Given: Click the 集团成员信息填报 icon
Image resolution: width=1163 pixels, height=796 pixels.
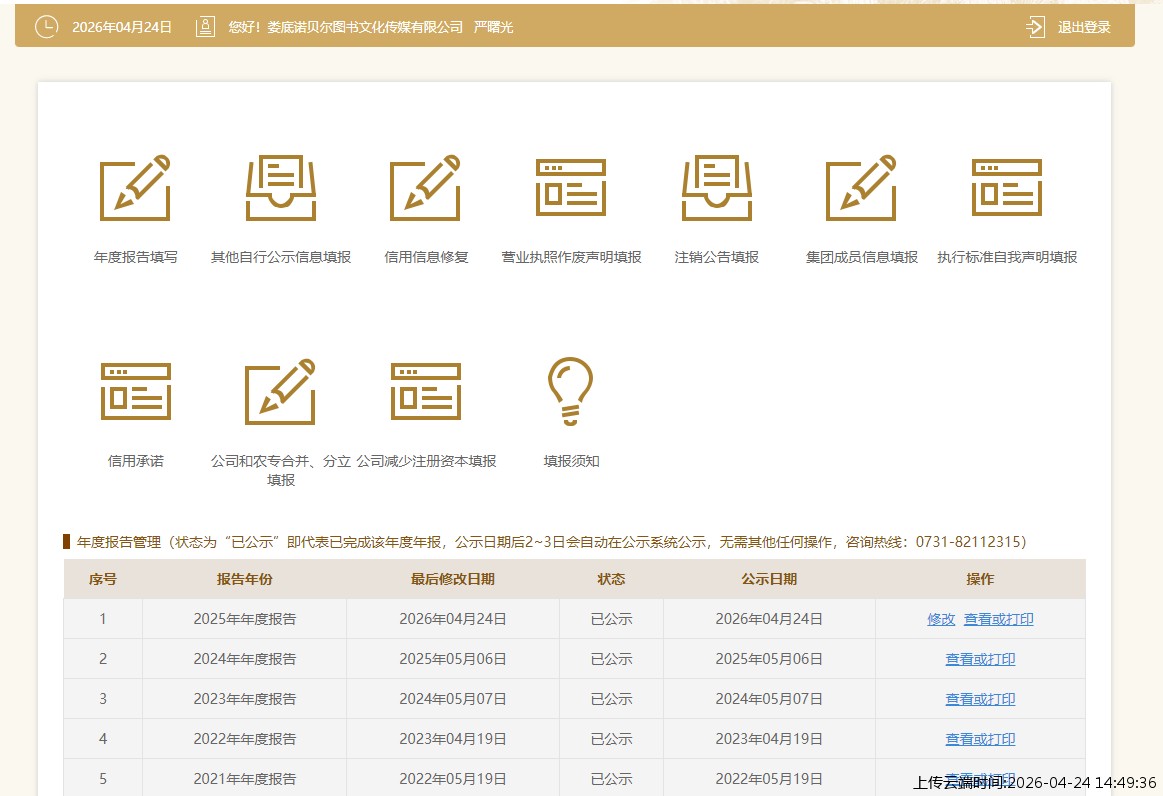Looking at the screenshot, I should [861, 189].
